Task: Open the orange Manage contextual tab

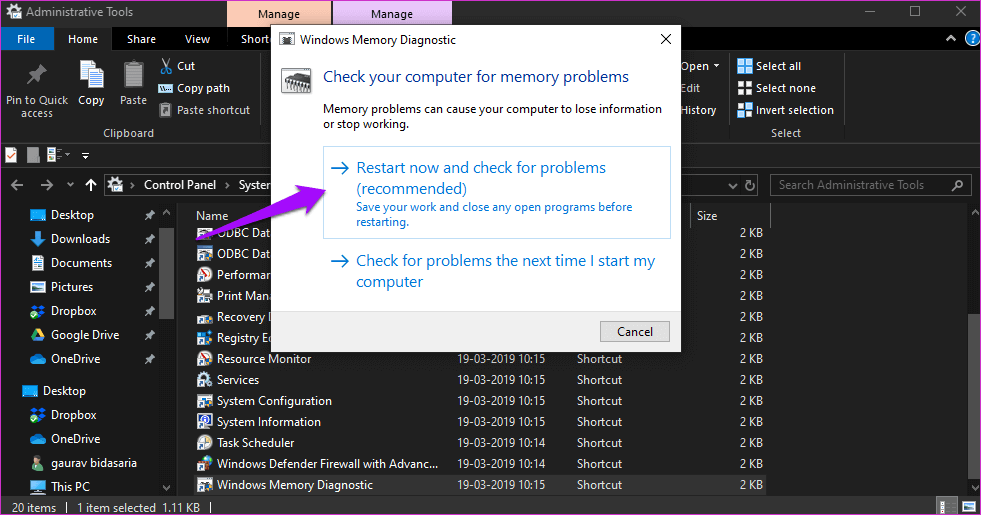Action: pos(279,13)
